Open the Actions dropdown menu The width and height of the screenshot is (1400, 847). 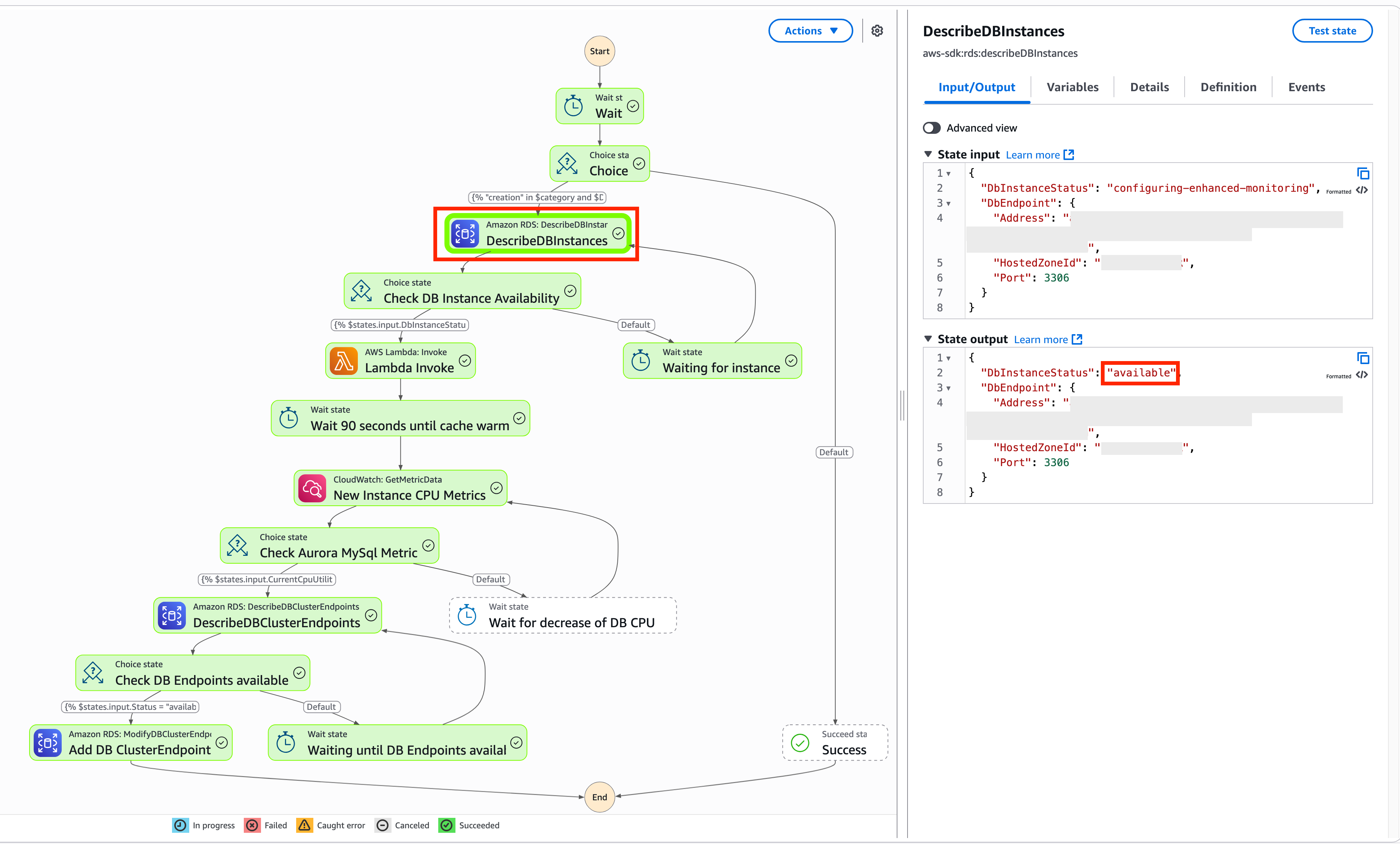[x=810, y=31]
